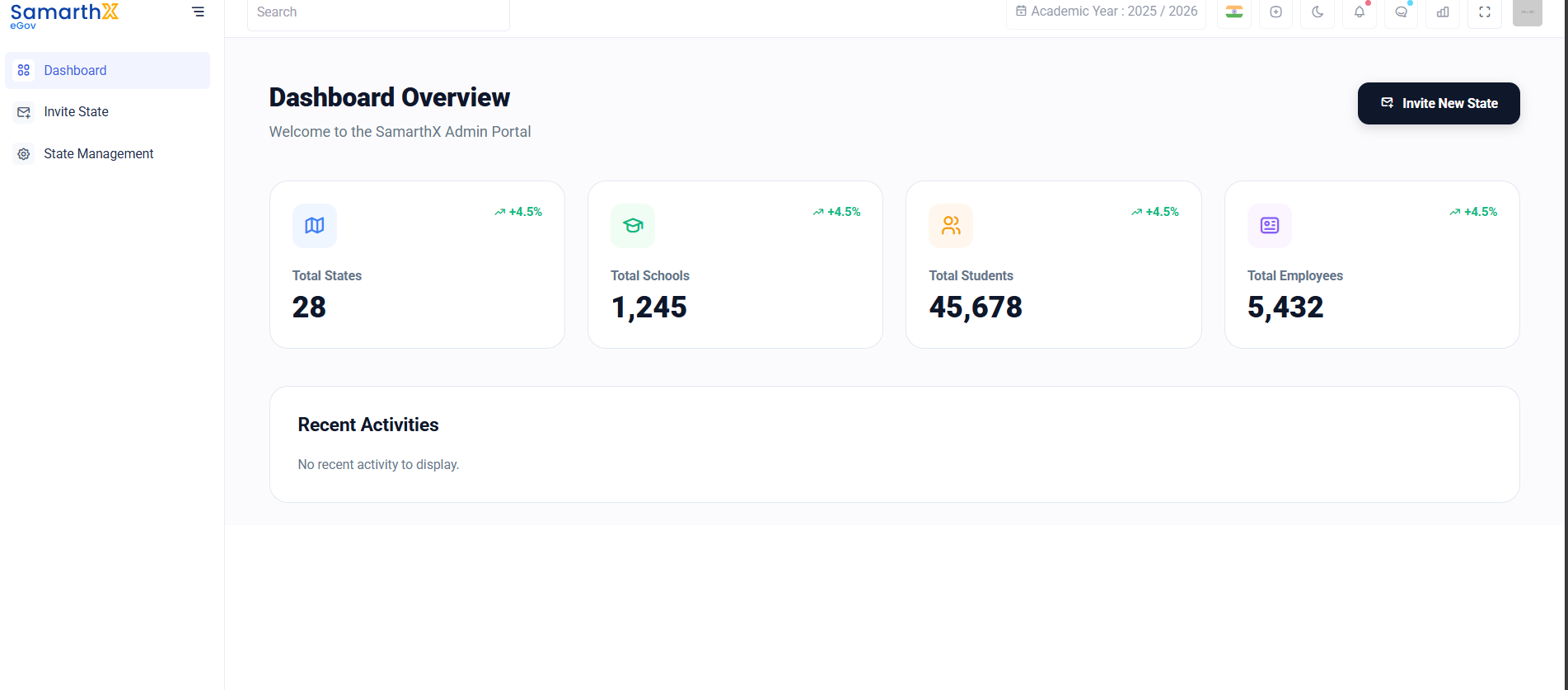1568x690 pixels.
Task: Click the Total Employees ID card icon
Action: pyautogui.click(x=1270, y=226)
